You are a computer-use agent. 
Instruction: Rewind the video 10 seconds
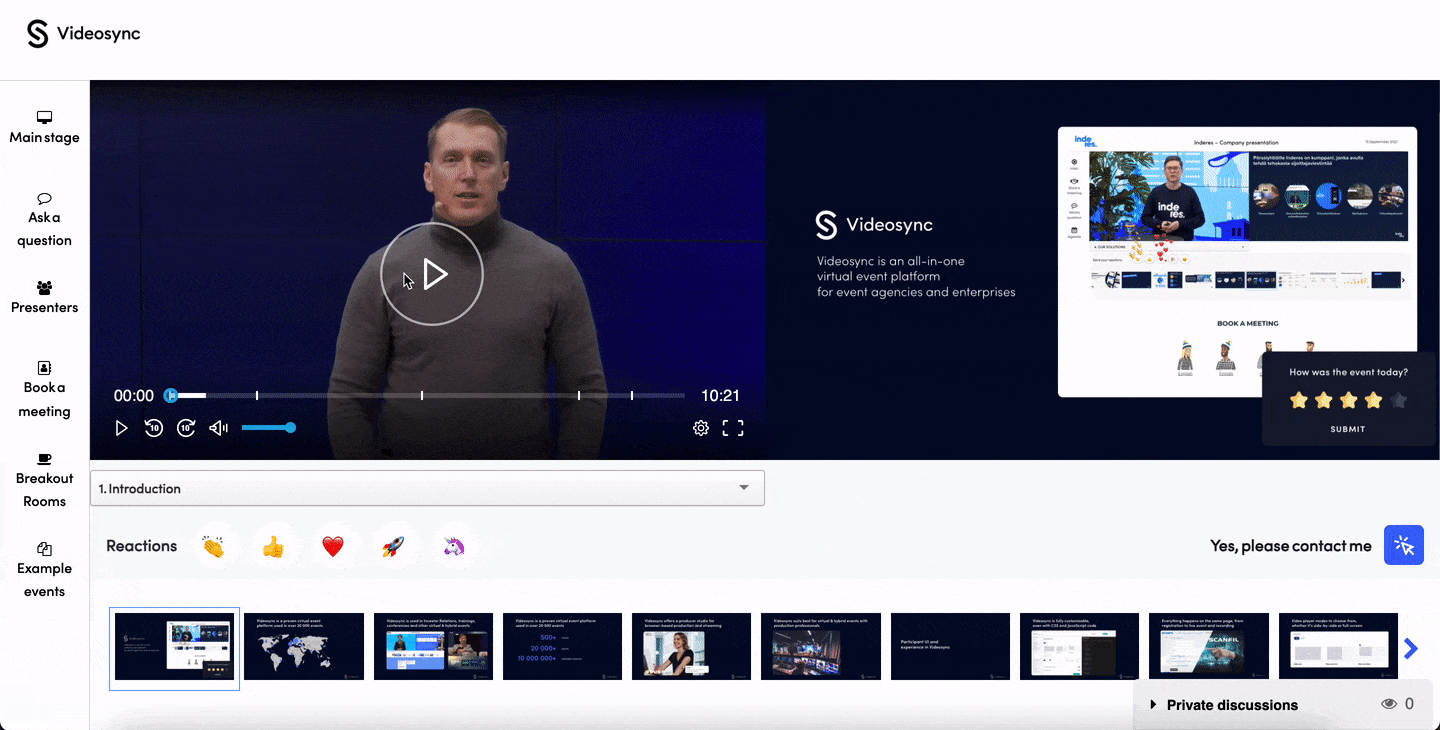coord(153,427)
